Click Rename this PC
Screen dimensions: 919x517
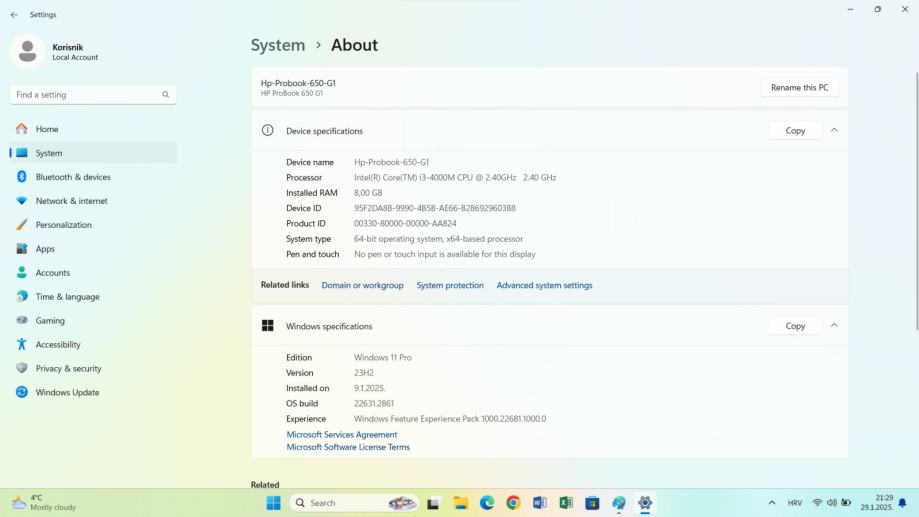click(799, 87)
